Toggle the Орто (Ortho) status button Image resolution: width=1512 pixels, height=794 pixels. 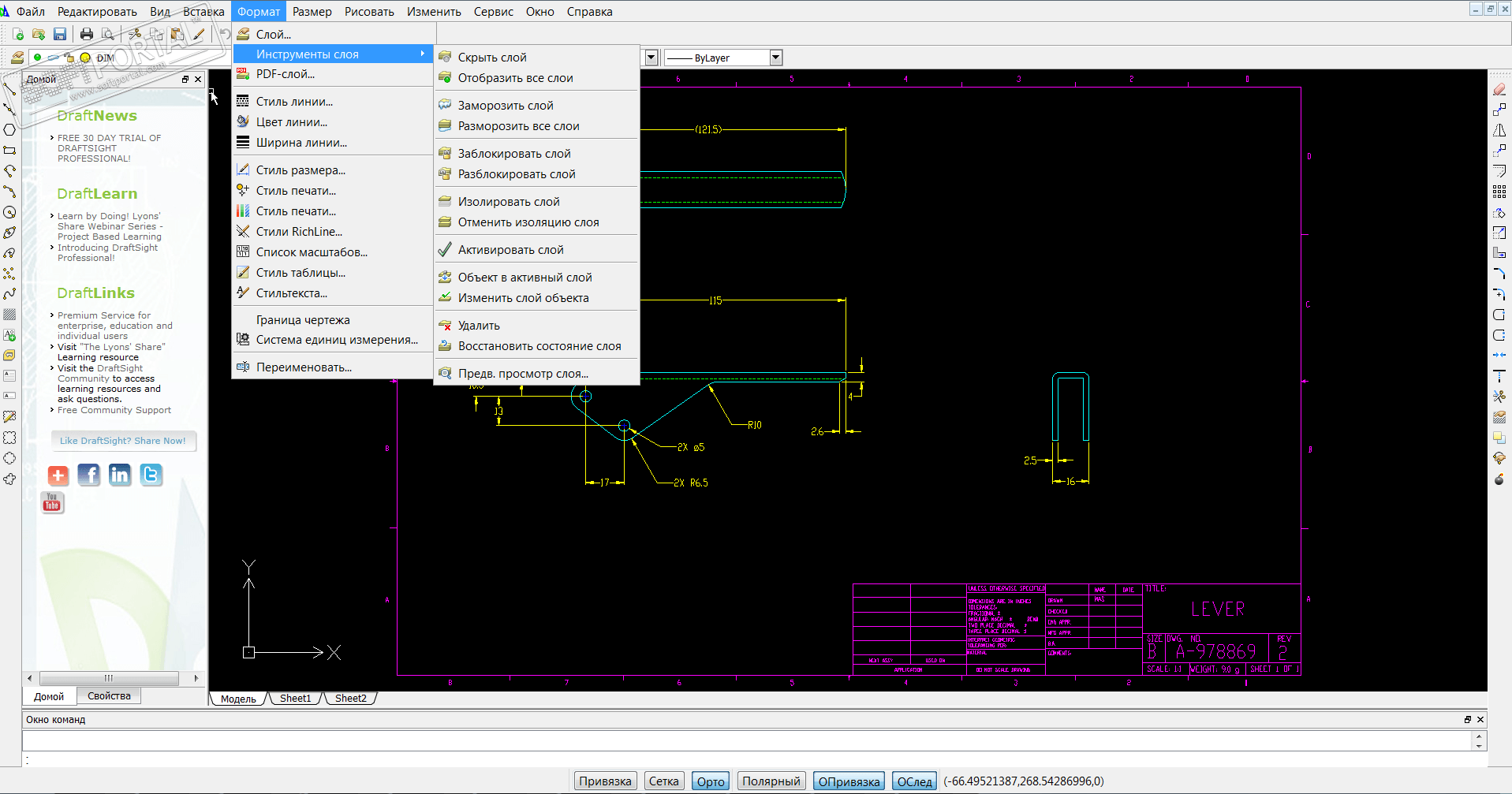click(711, 781)
